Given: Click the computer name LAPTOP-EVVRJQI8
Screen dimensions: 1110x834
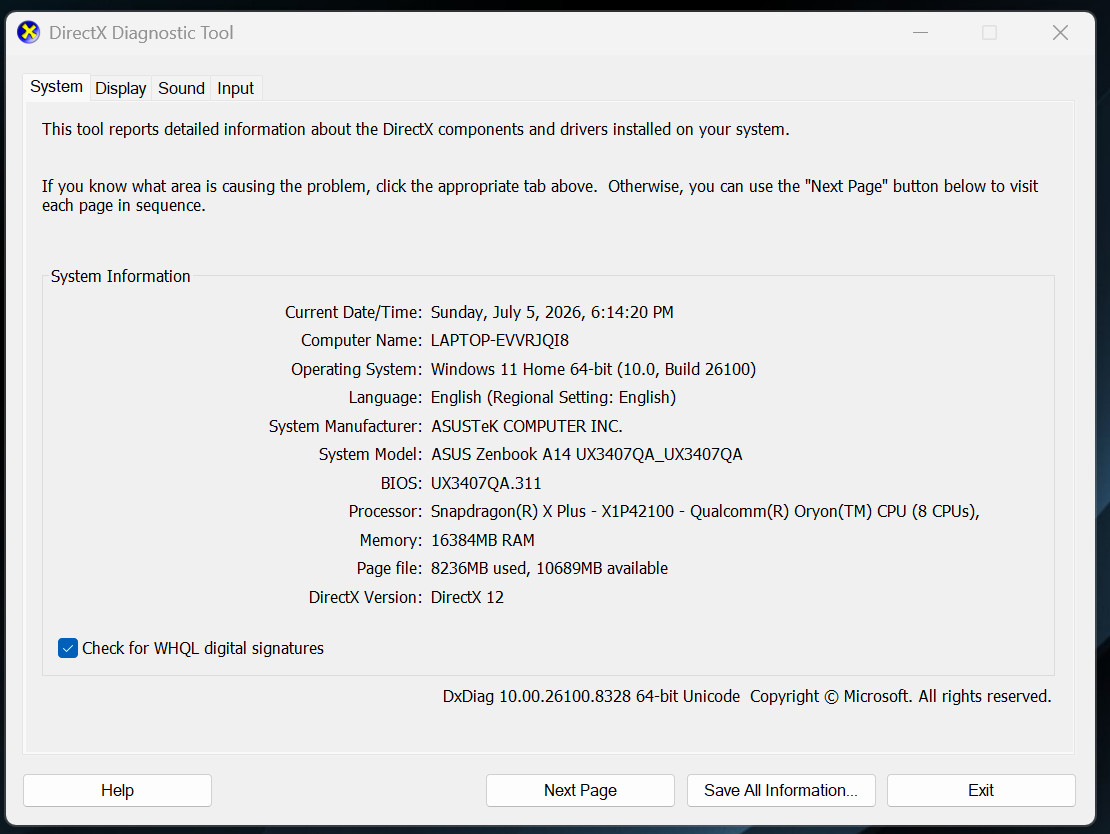Looking at the screenshot, I should point(500,341).
